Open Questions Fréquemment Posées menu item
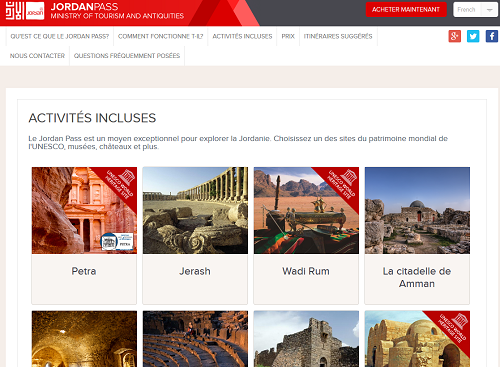This screenshot has height=367, width=500. pos(127,56)
